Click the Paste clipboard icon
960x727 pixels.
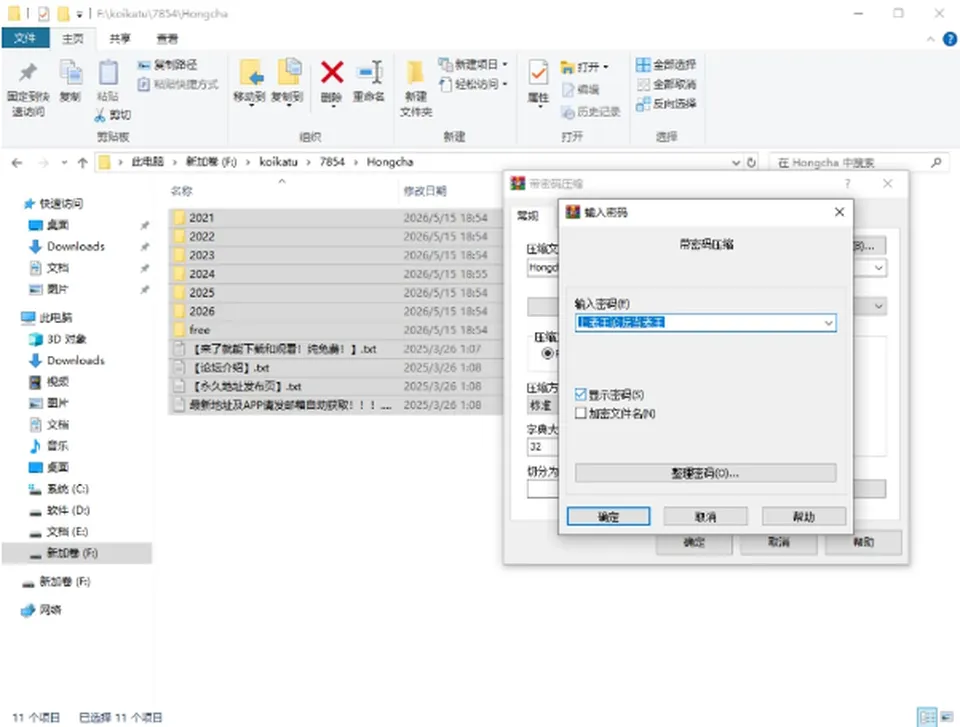pyautogui.click(x=108, y=73)
